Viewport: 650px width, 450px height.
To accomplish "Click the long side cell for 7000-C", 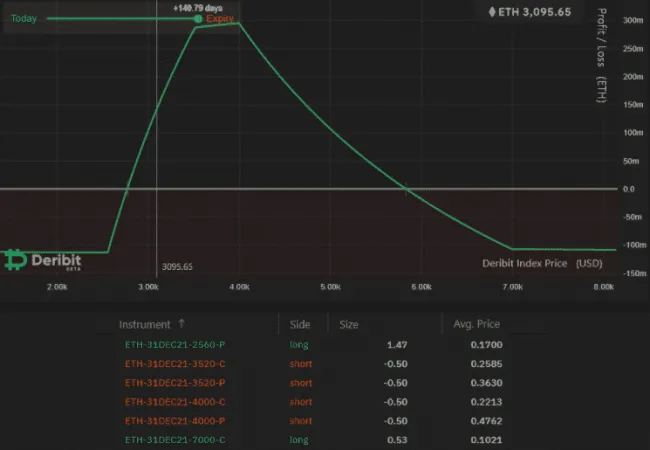I will (299, 440).
